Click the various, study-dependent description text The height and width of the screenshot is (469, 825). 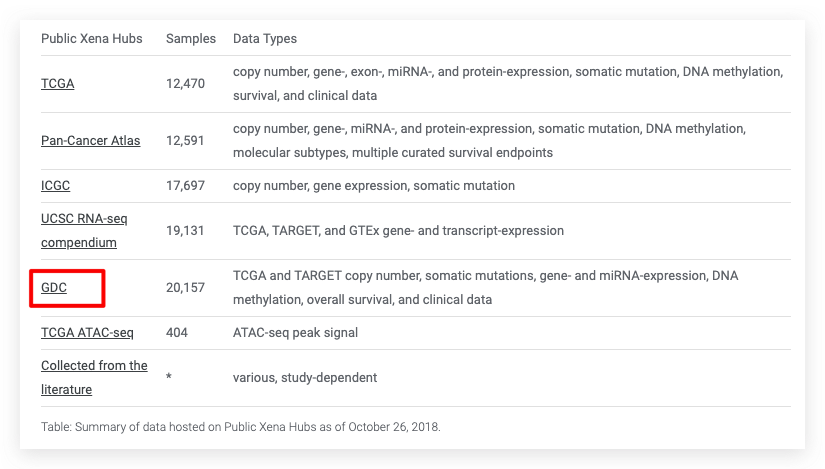click(x=305, y=378)
